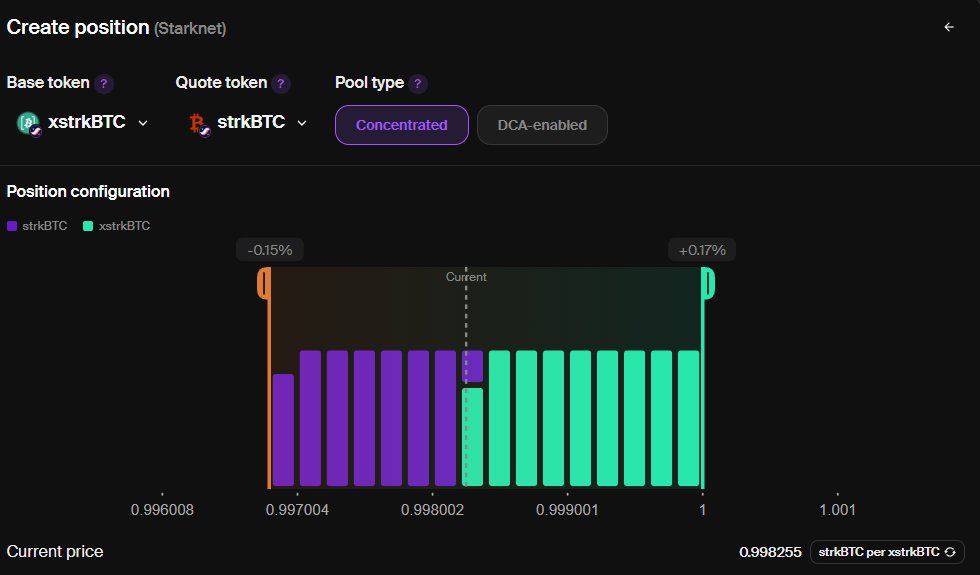Click the back arrow icon
Image resolution: width=980 pixels, height=575 pixels.
pos(949,27)
